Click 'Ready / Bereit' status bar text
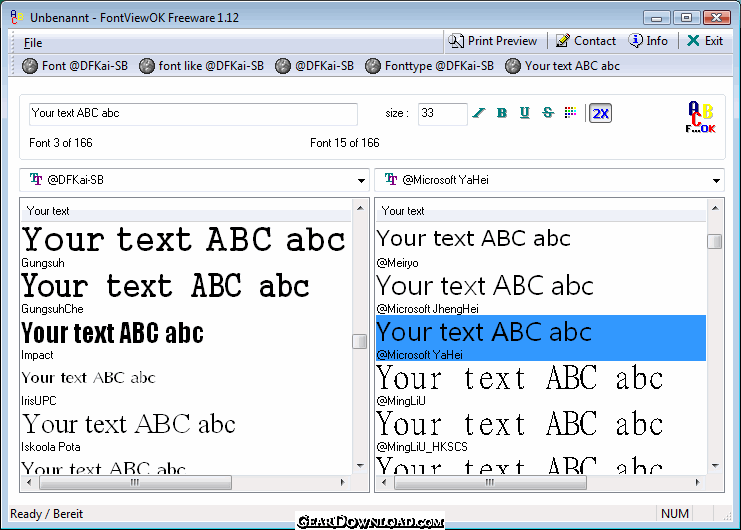 46,513
